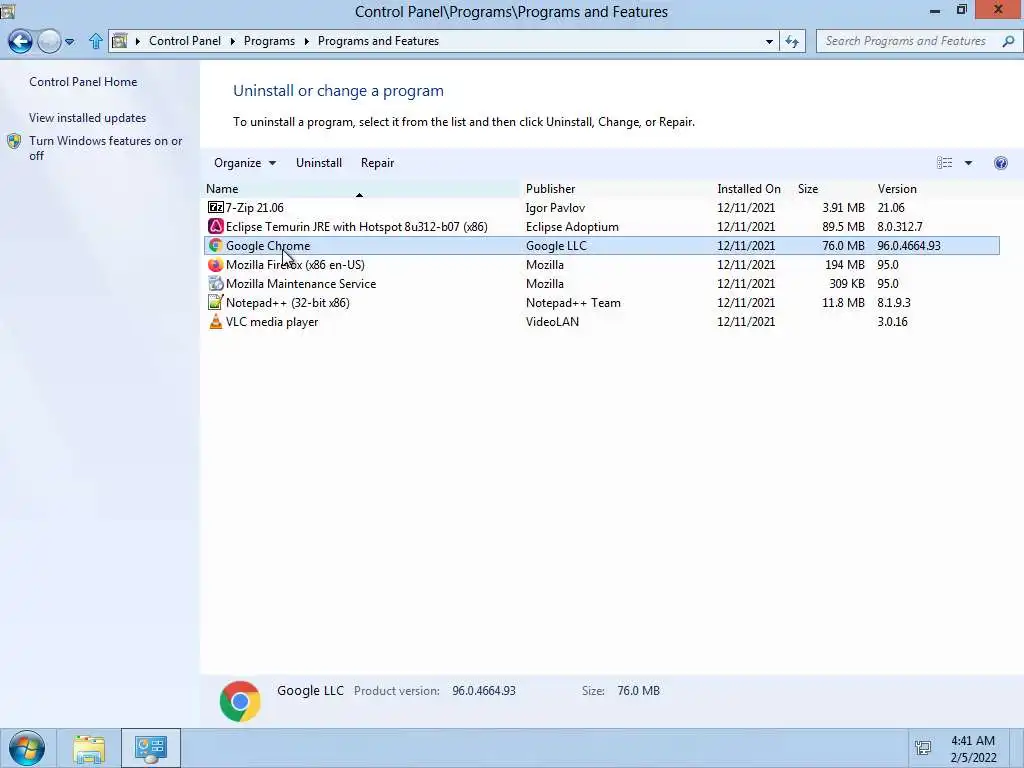This screenshot has height=768, width=1024.
Task: Click the 7-Zip icon in list
Action: (216, 208)
